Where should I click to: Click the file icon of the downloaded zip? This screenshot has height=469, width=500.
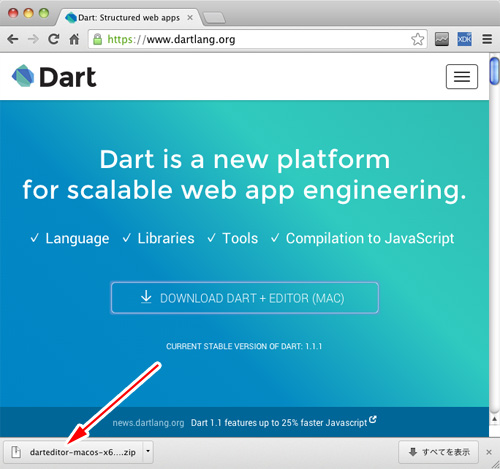[x=16, y=452]
